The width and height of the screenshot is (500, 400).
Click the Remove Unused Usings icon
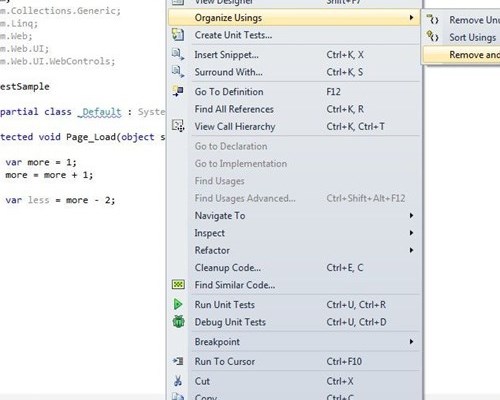[433, 20]
